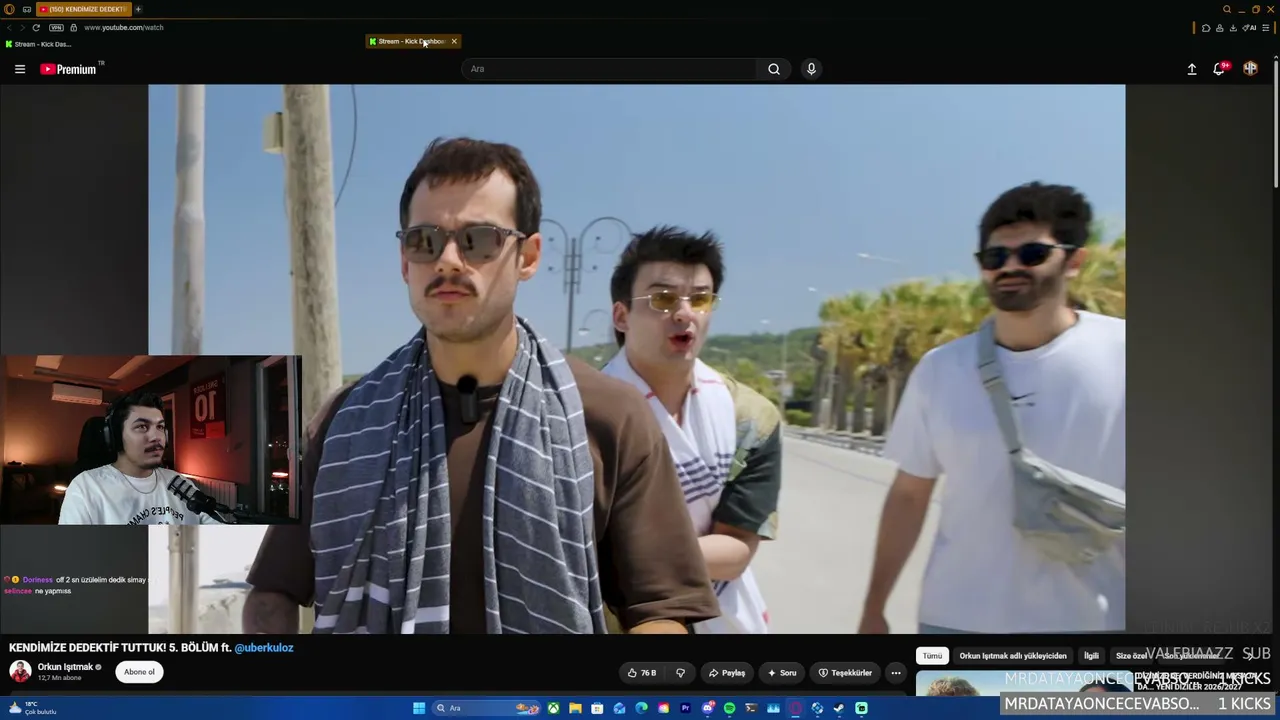Reload the YouTube page
1280x720 pixels.
(x=36, y=27)
